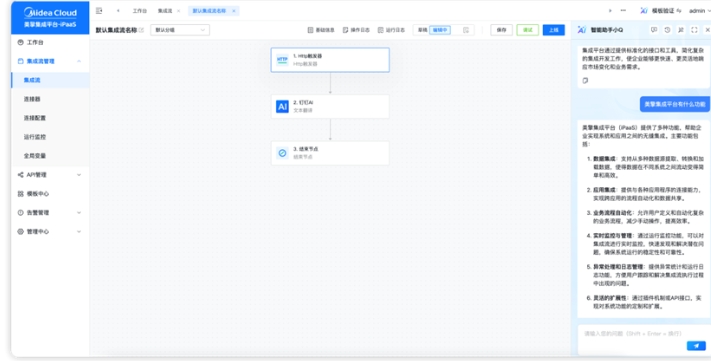The width and height of the screenshot is (711, 361).
Task: Select 集成流 in the sidebar
Action: coord(50,80)
